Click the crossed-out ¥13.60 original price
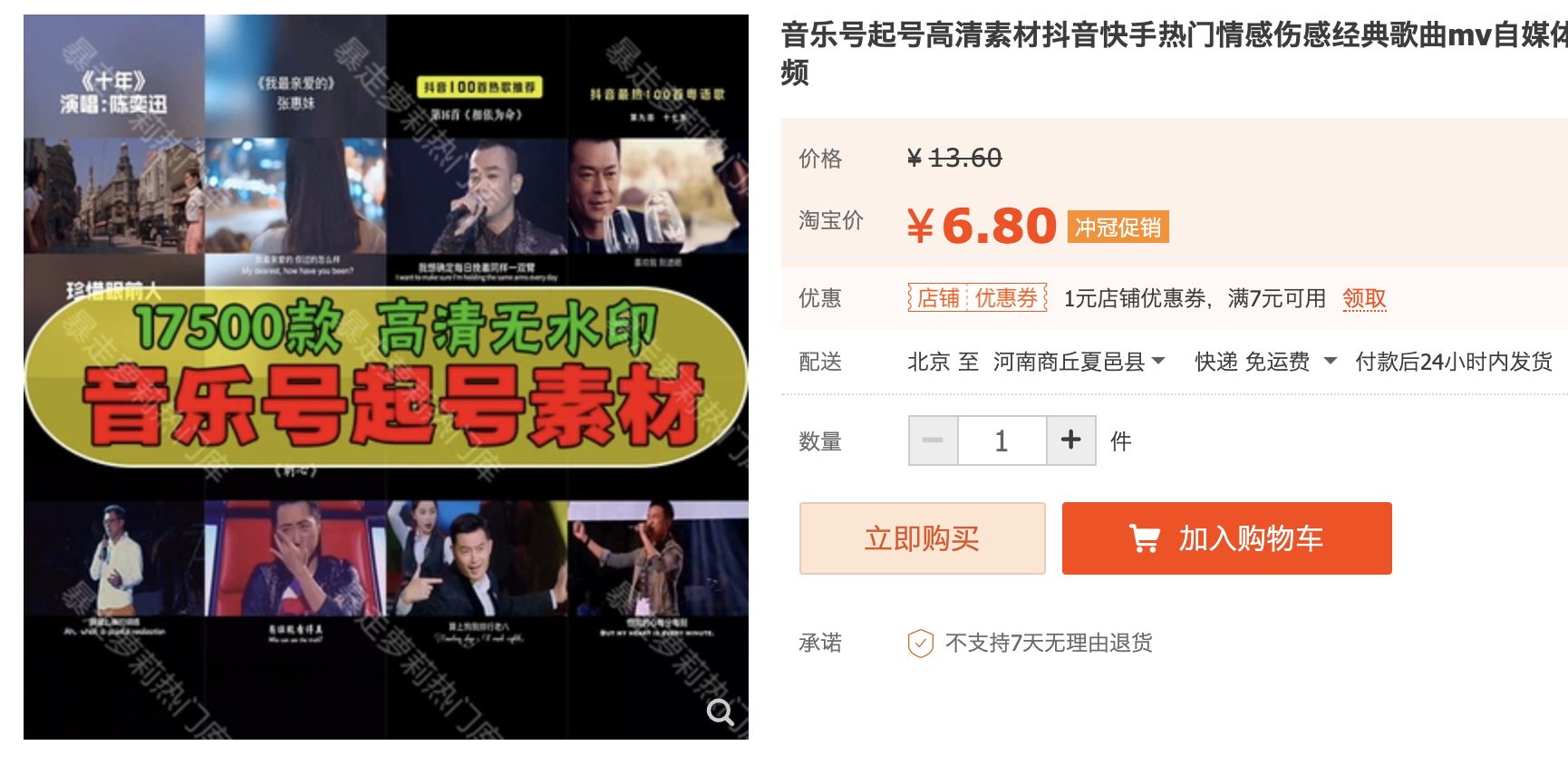The image size is (1568, 765). [954, 158]
